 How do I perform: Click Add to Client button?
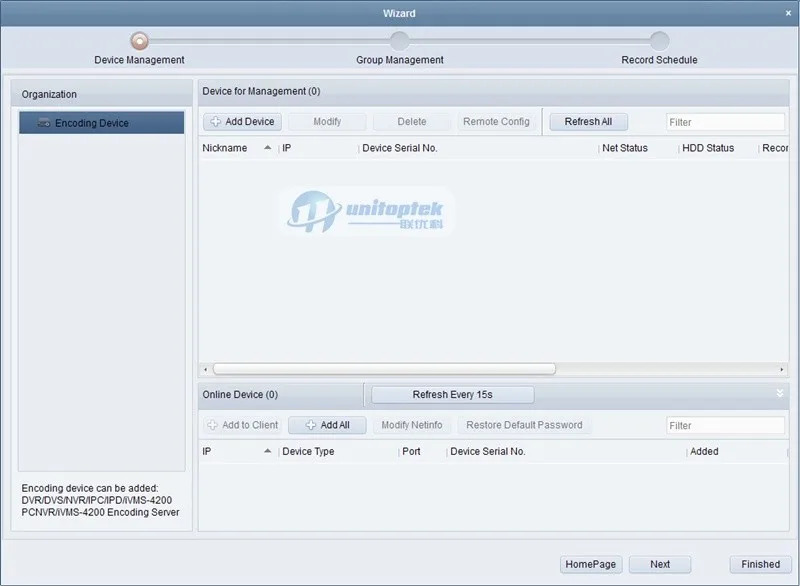click(242, 425)
